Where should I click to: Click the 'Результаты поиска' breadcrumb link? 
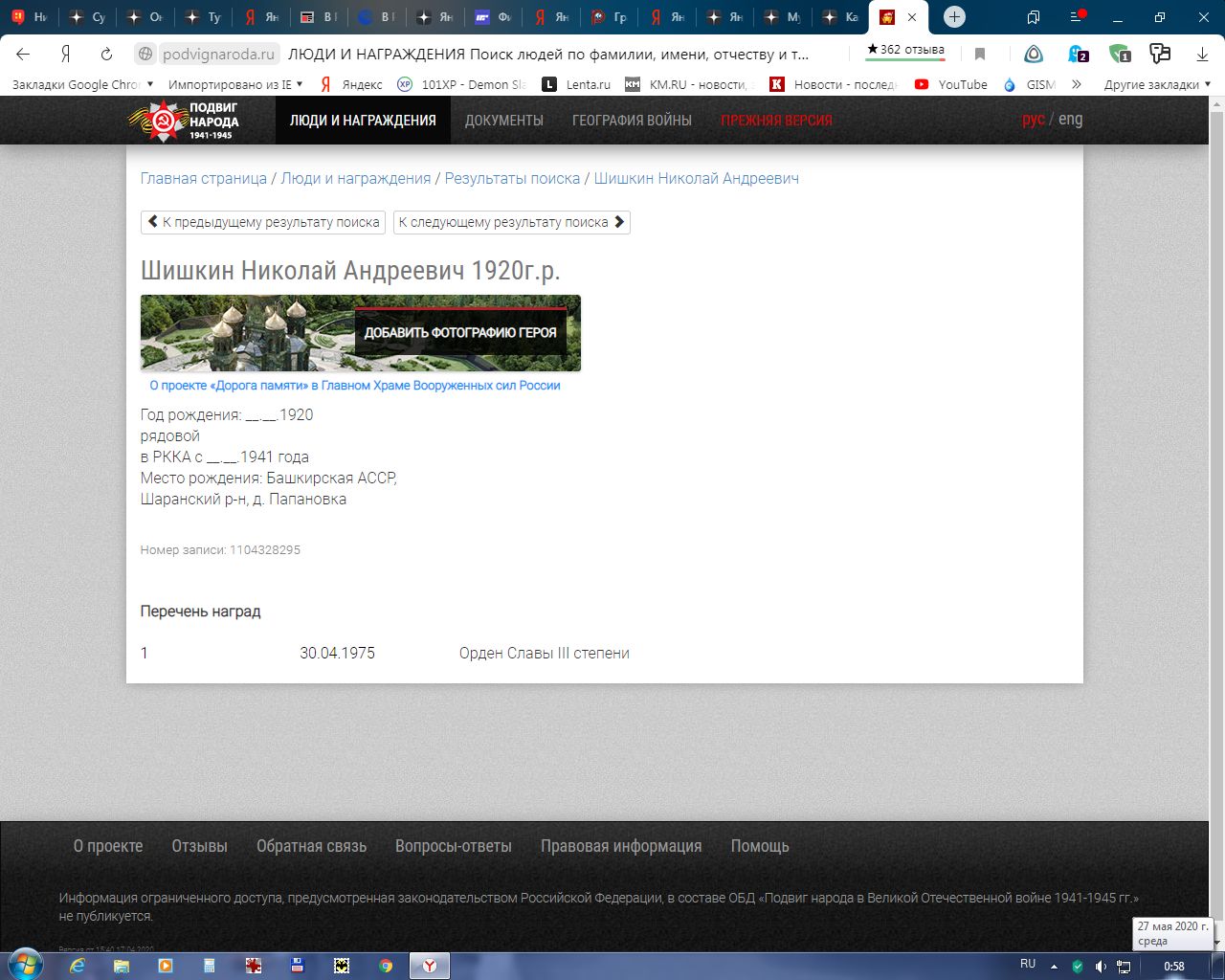512,178
